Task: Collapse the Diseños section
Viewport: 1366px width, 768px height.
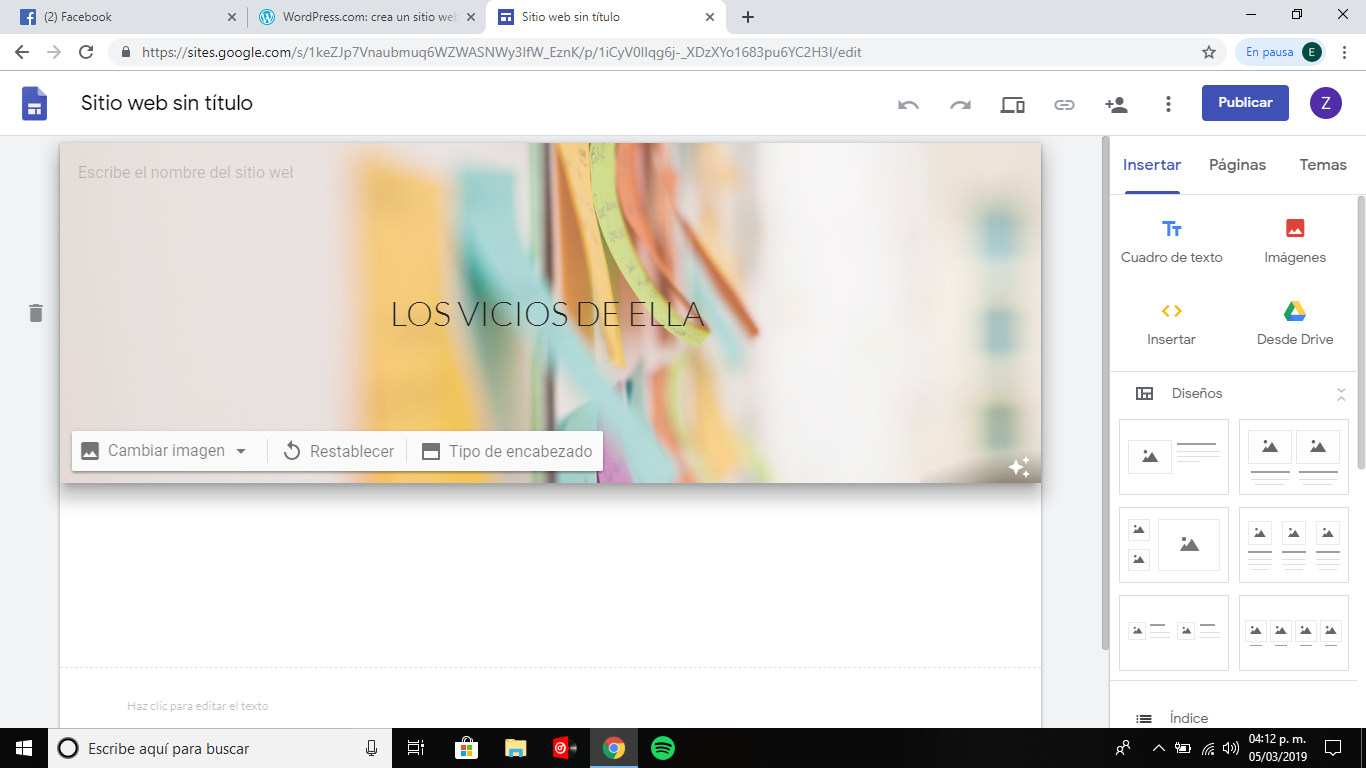Action: coord(1341,394)
